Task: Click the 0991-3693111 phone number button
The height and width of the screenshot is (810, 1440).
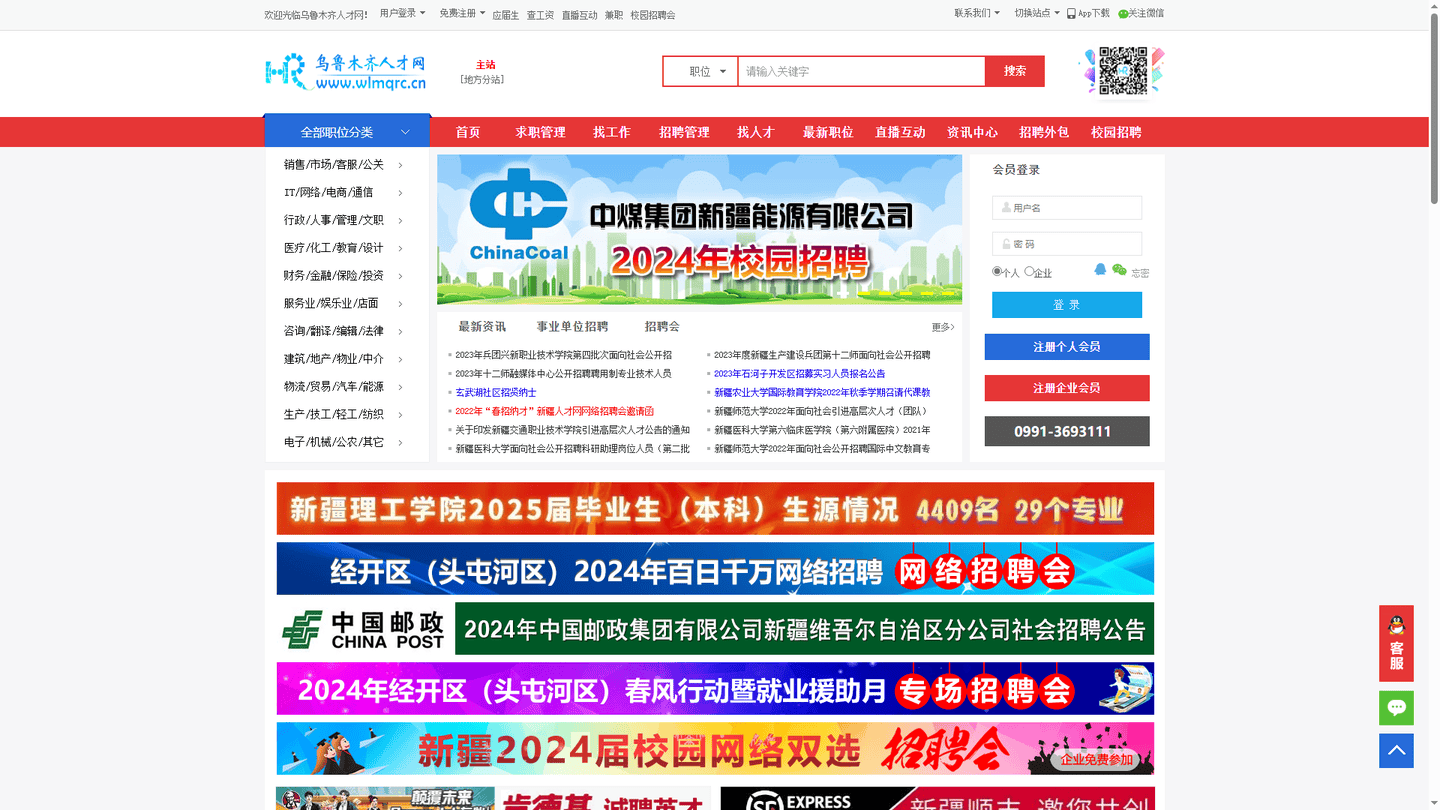Action: 1067,431
